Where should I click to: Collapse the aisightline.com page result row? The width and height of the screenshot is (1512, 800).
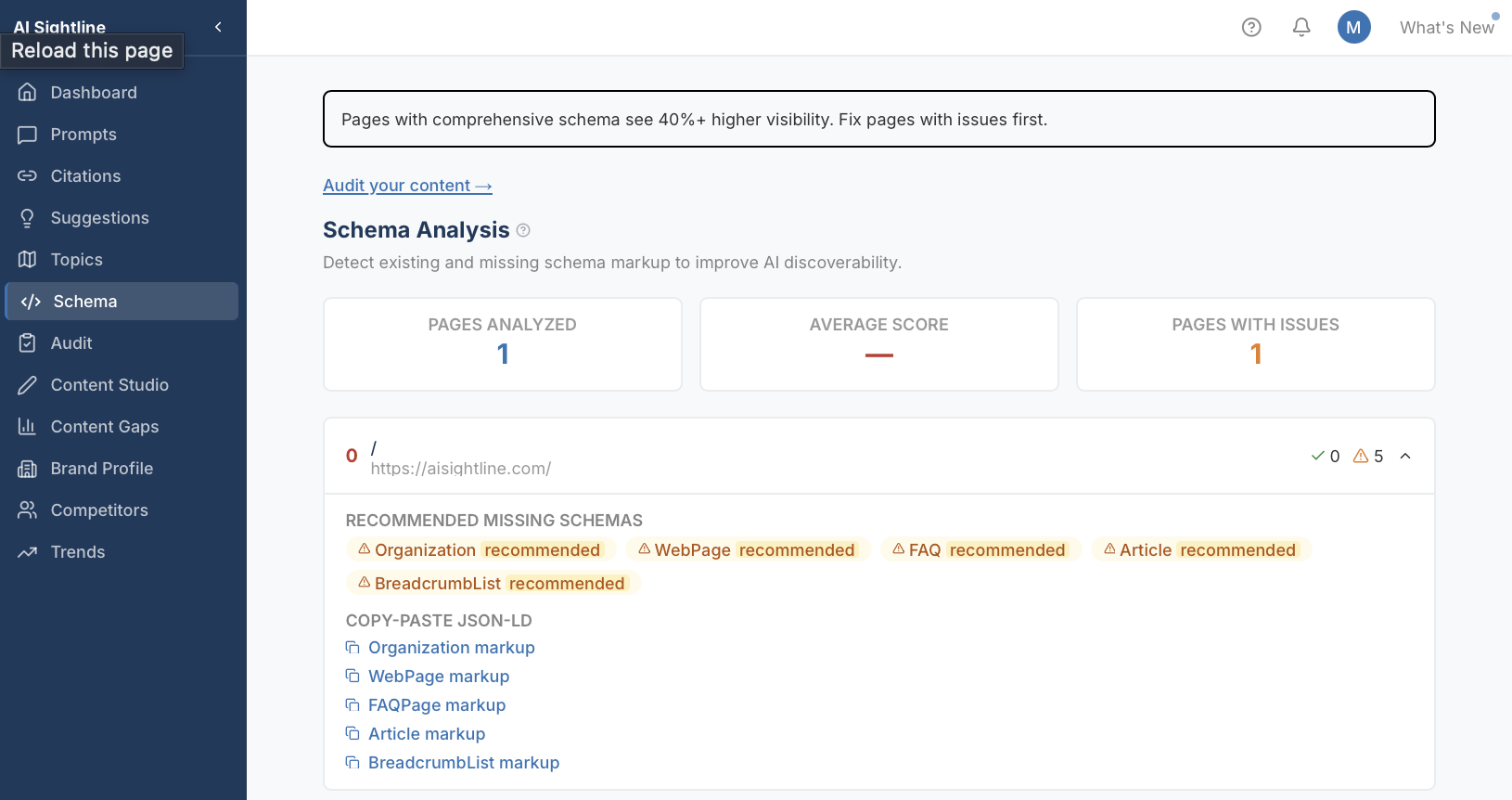1405,456
